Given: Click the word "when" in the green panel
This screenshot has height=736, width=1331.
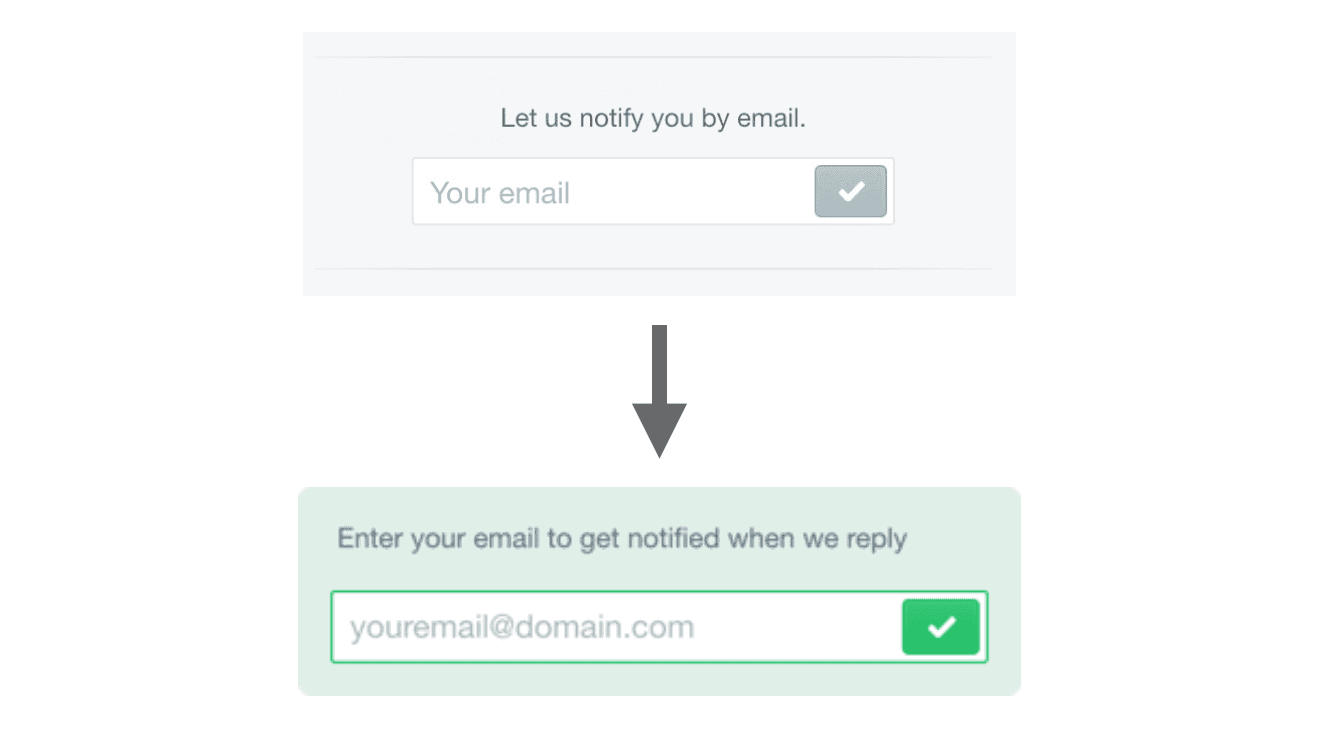Looking at the screenshot, I should pos(756,538).
